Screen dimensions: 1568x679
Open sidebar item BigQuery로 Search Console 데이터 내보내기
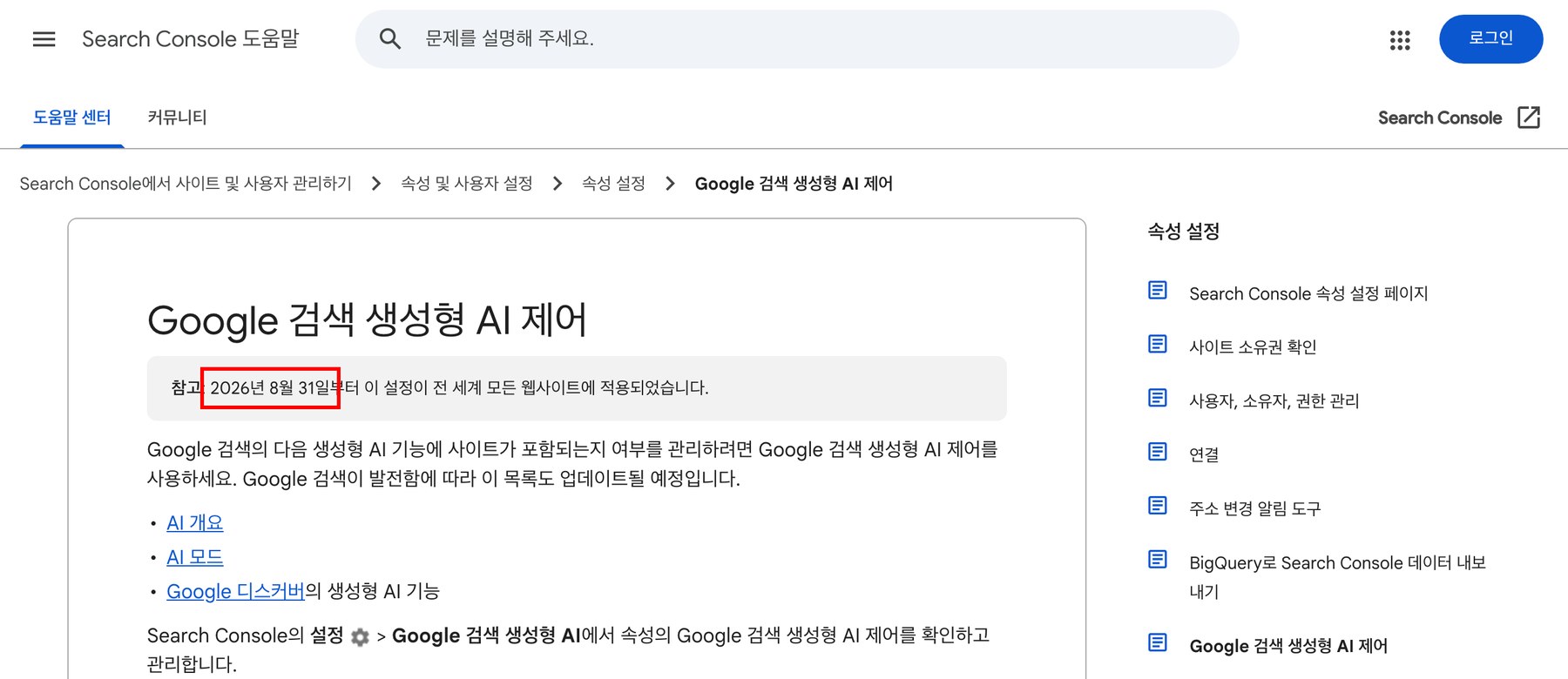tap(1337, 577)
